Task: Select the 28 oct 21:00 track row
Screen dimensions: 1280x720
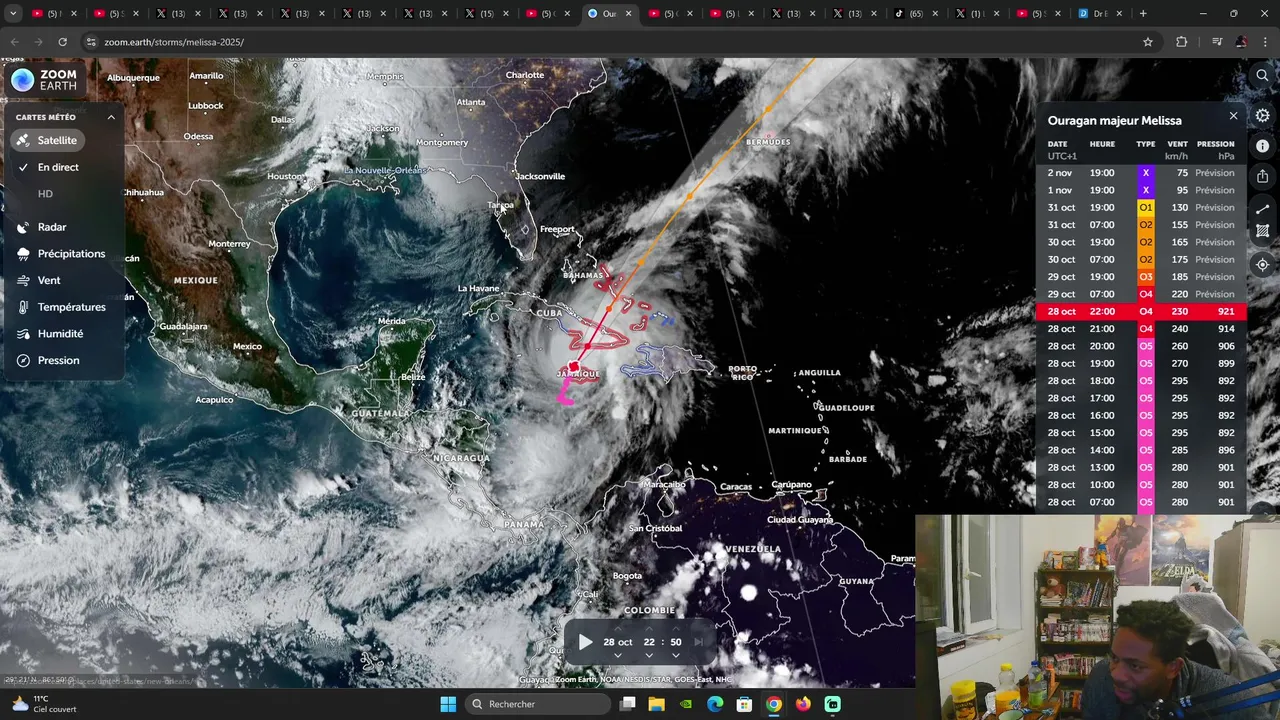Action: click(x=1141, y=329)
